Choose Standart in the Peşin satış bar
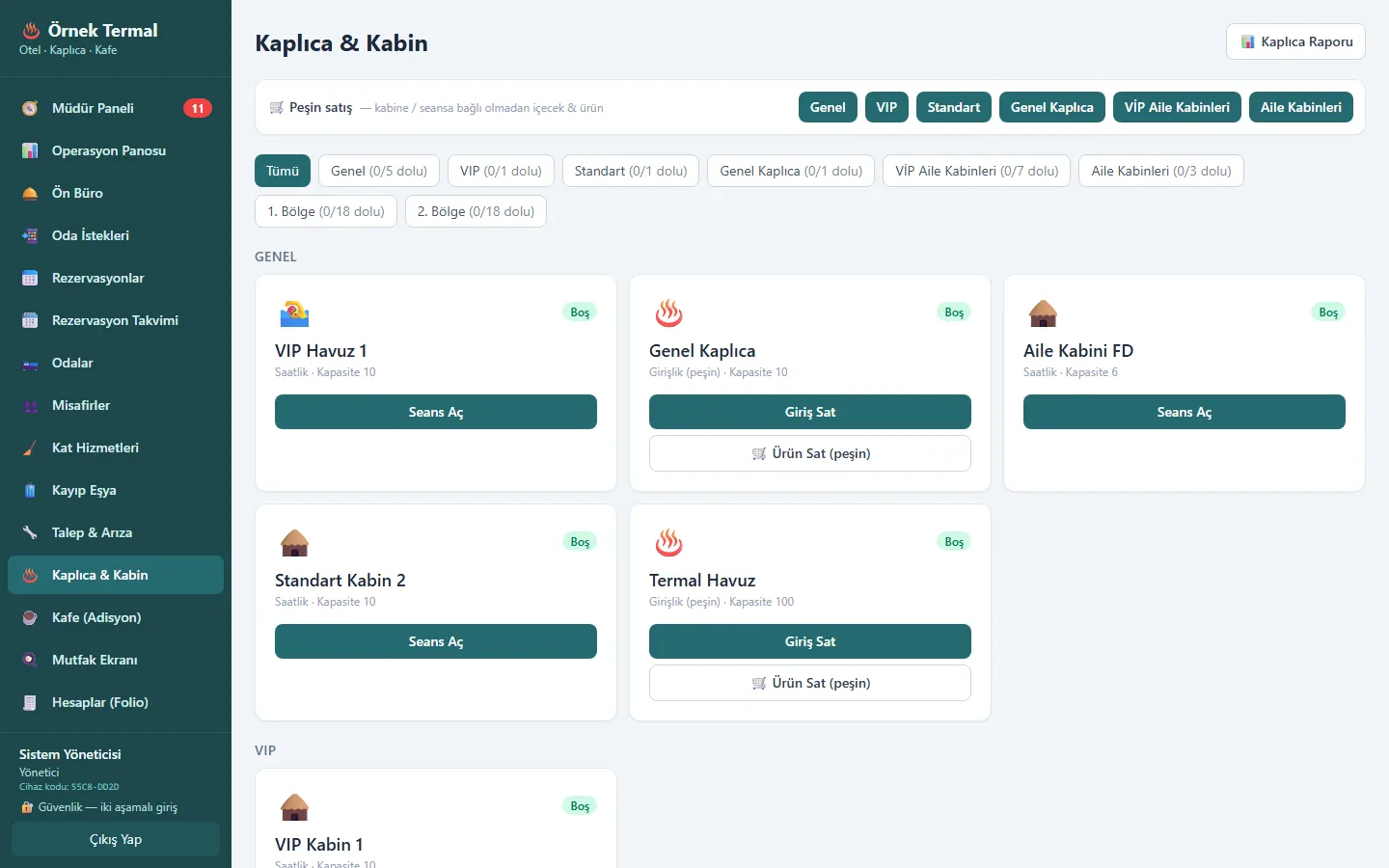The image size is (1389, 868). pos(954,107)
